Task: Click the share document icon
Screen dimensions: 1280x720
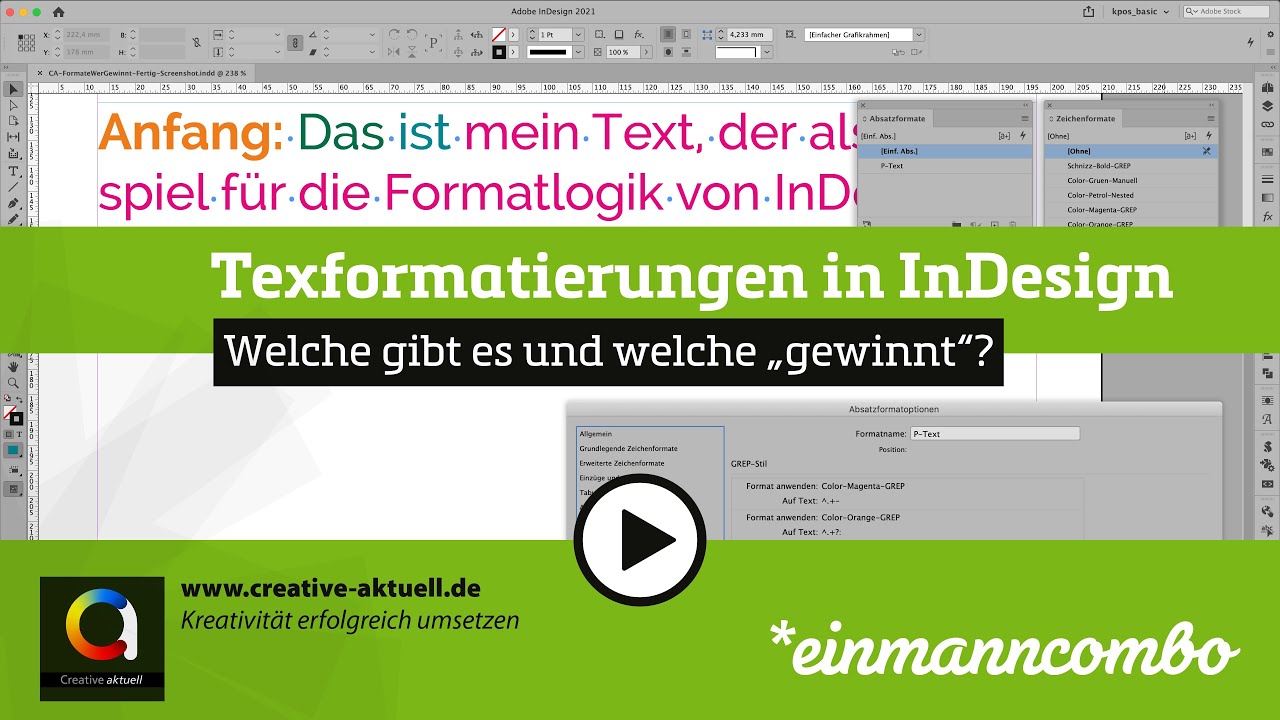Action: pos(1089,12)
